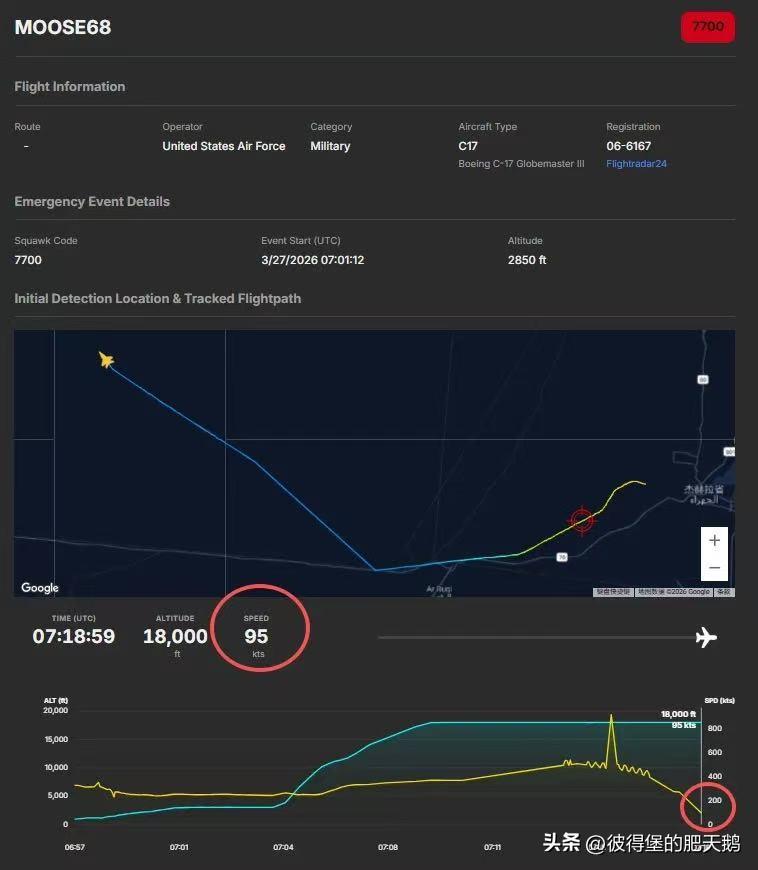The image size is (758, 870).
Task: Click the Squawk Code value 7700
Action: (x=28, y=260)
